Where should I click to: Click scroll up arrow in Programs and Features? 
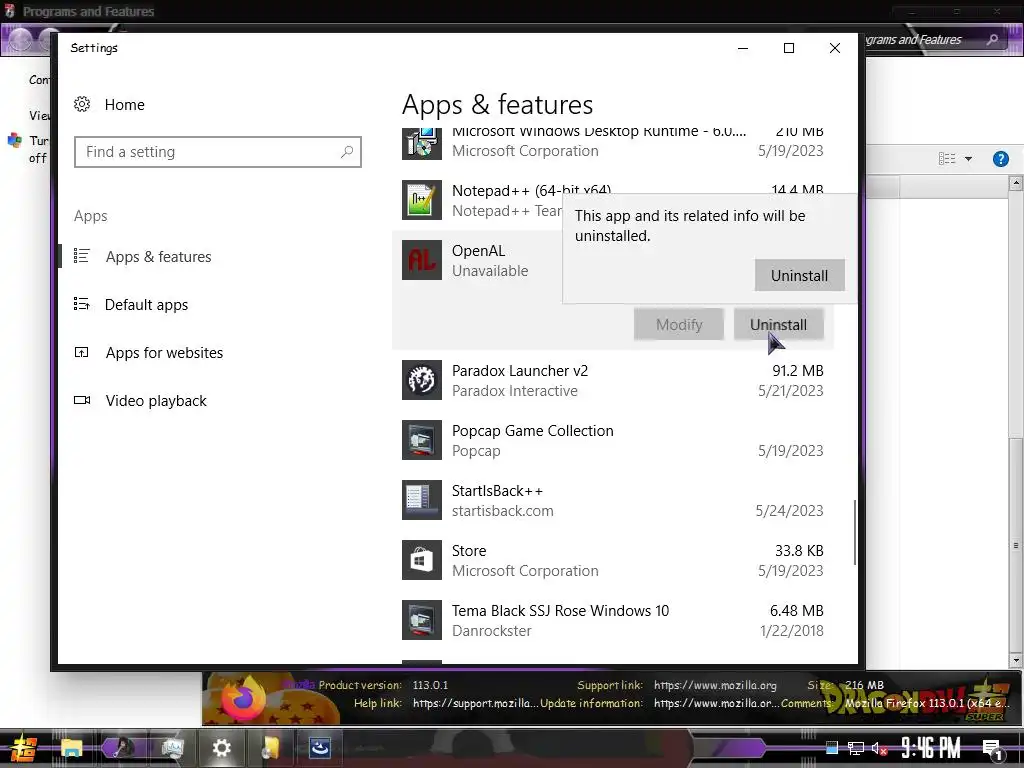[1016, 184]
